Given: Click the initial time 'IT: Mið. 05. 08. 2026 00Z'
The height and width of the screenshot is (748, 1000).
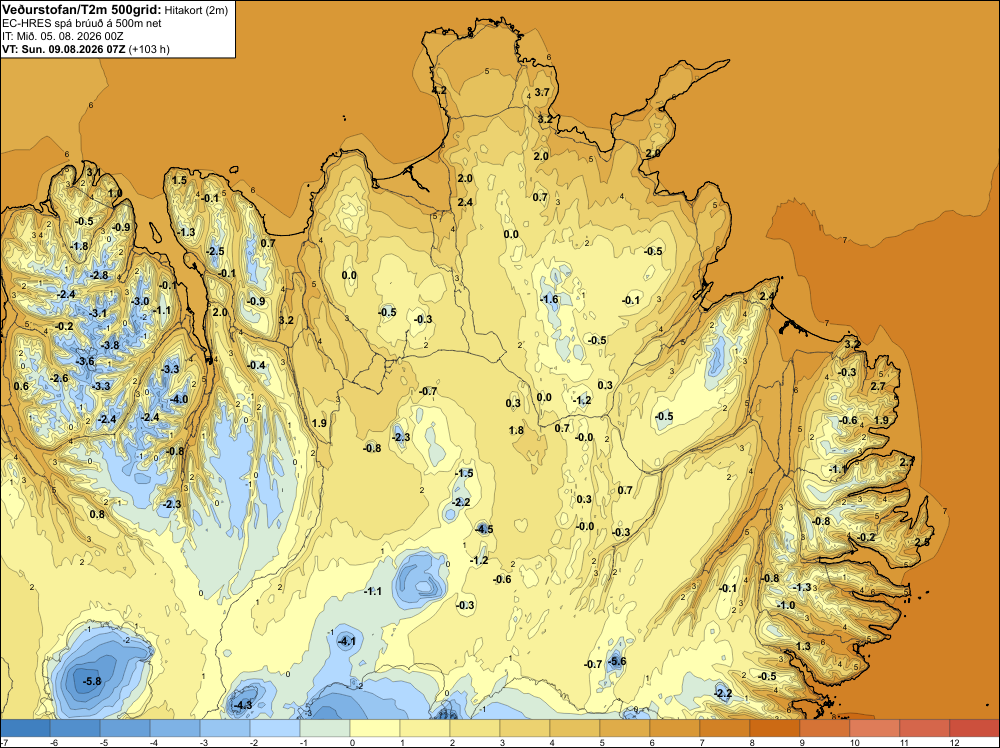Looking at the screenshot, I should (62, 36).
